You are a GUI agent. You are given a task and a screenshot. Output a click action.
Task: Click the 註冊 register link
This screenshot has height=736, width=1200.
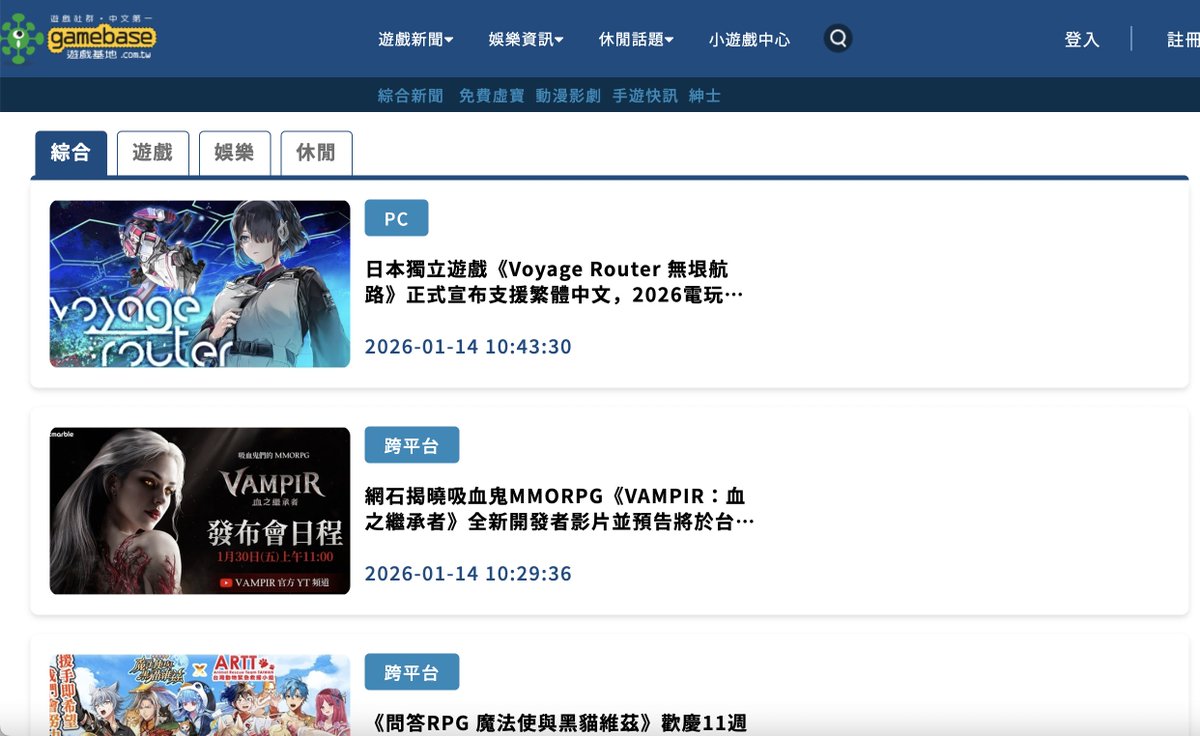coord(1183,39)
